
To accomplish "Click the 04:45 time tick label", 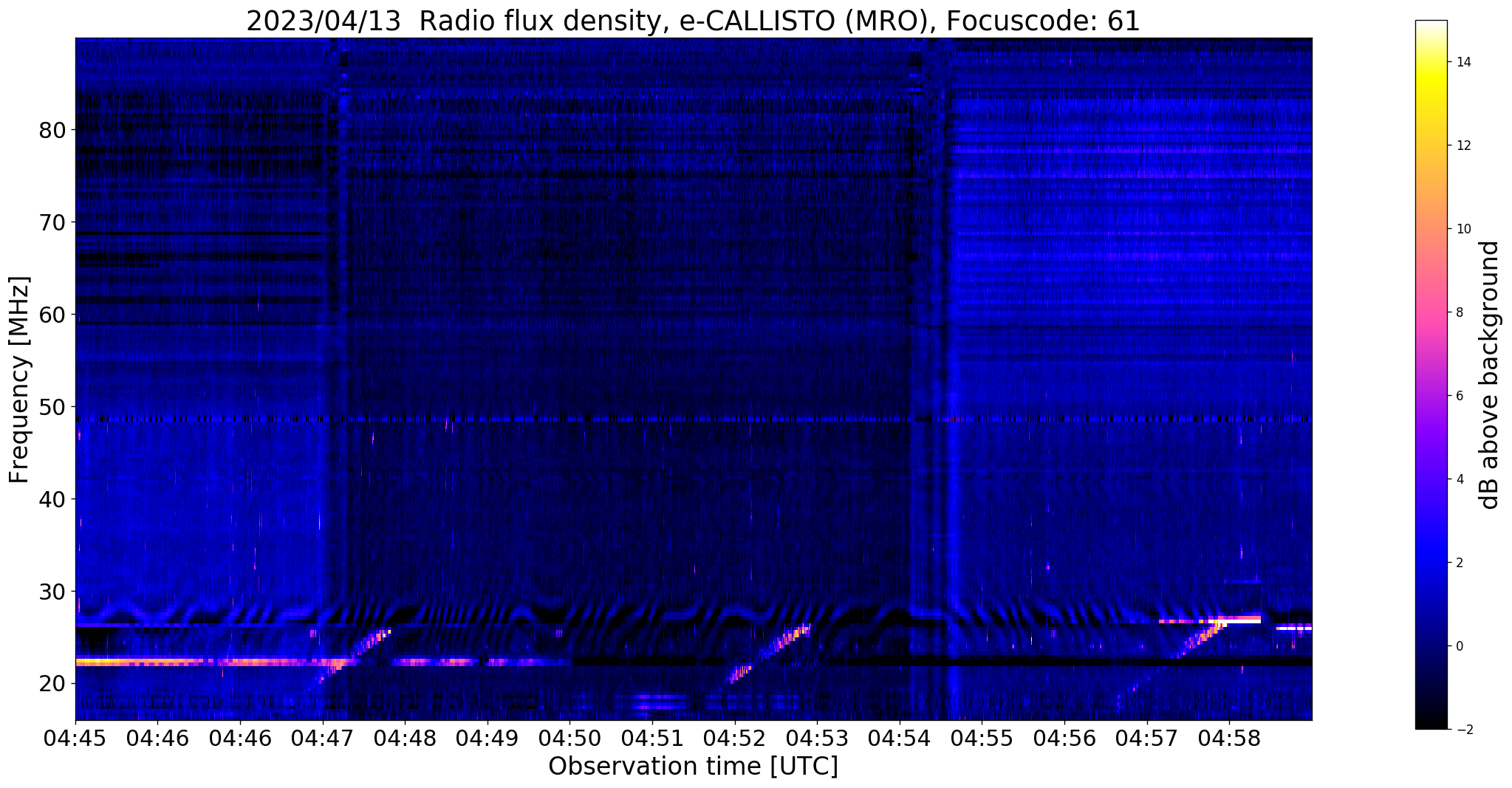I will pos(75,739).
